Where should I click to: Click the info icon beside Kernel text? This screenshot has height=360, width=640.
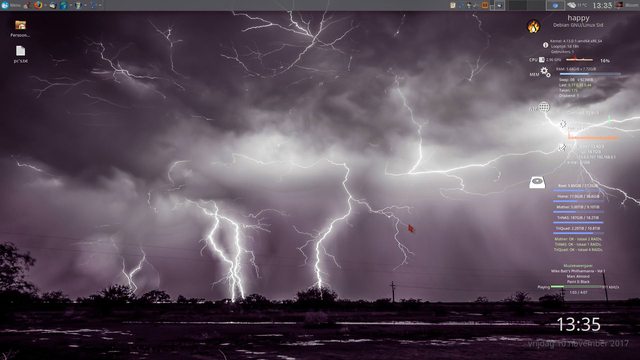tap(545, 45)
